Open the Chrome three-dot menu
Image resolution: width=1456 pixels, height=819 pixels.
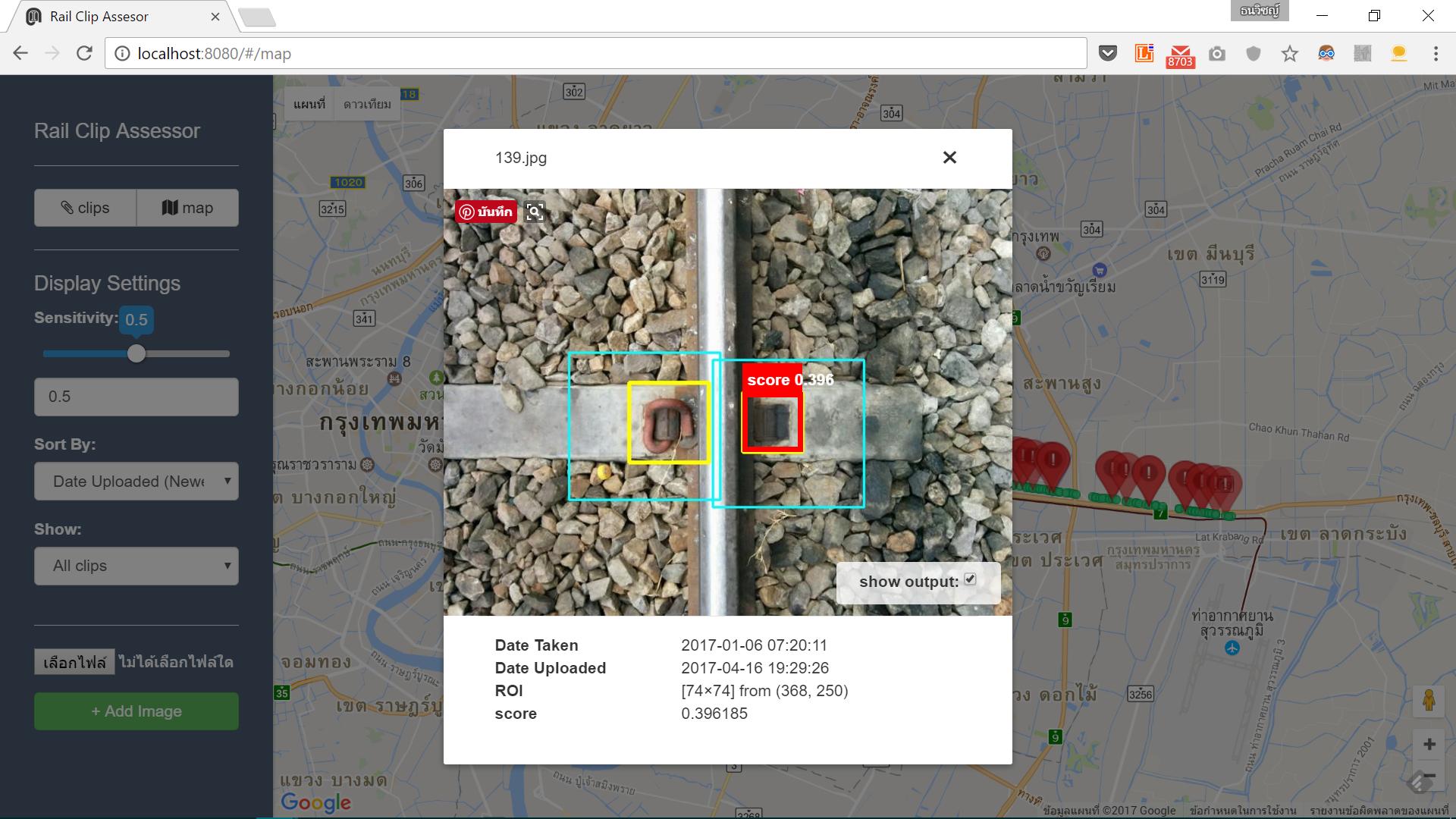[1436, 53]
